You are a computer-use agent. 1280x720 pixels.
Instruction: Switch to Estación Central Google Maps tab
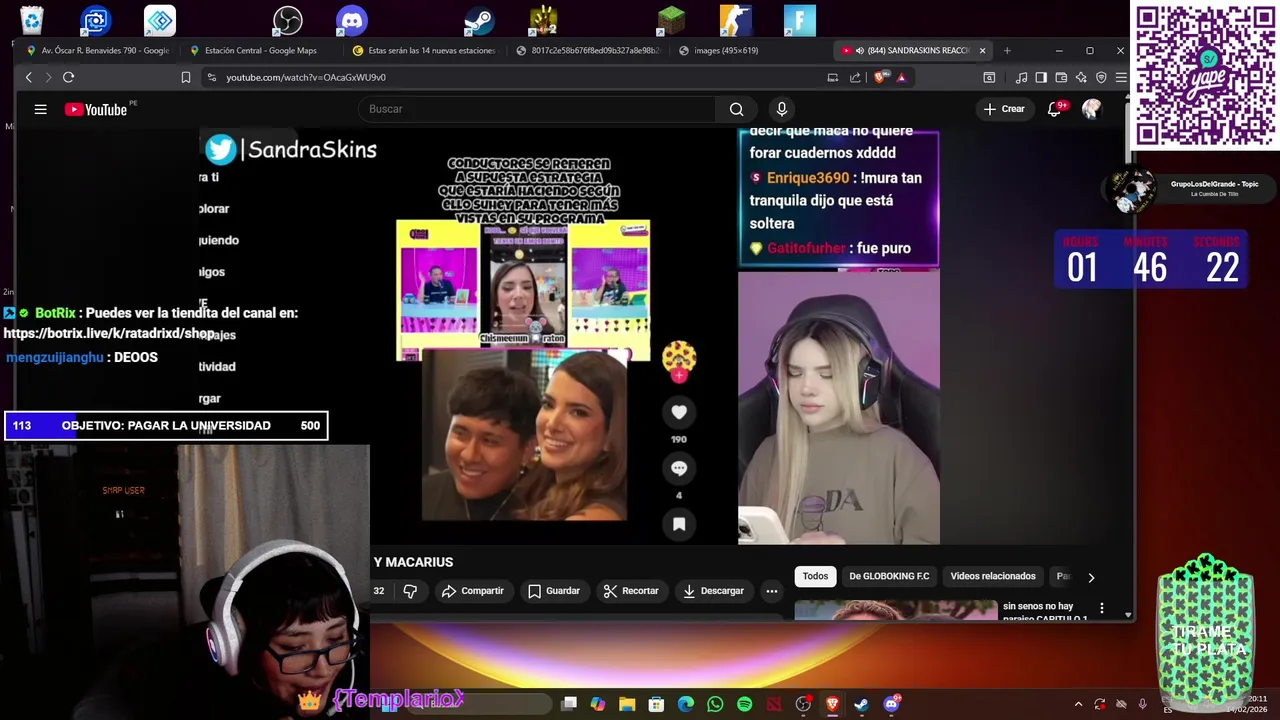(x=260, y=50)
